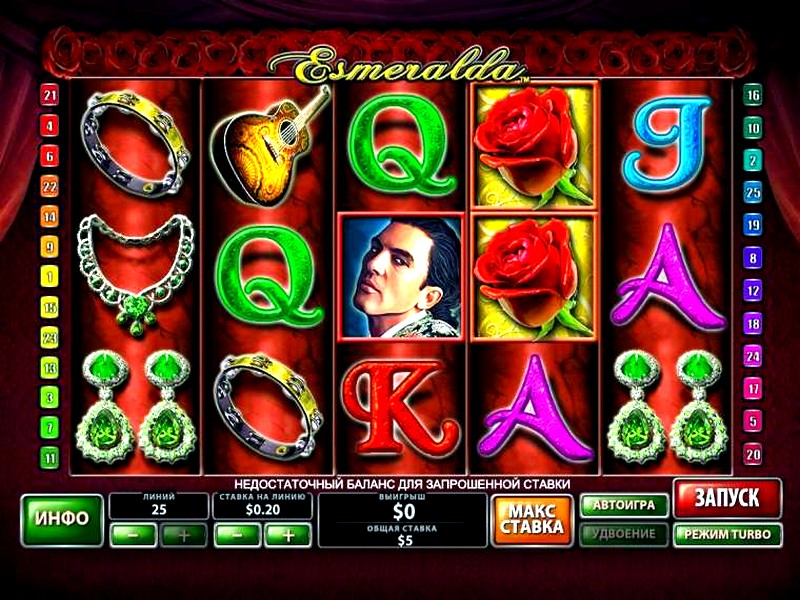Click the emerald earrings symbol on the fifth reel
Image resolution: width=800 pixels, height=600 pixels.
pos(667,407)
